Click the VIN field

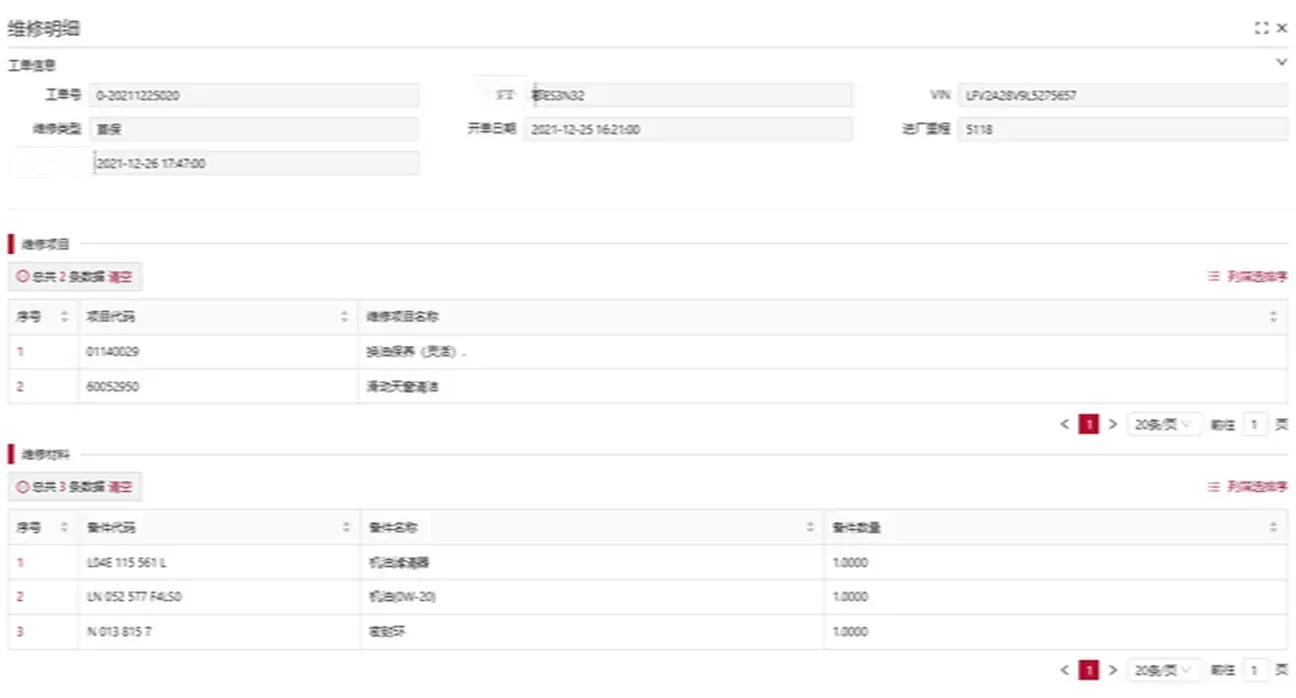1121,96
